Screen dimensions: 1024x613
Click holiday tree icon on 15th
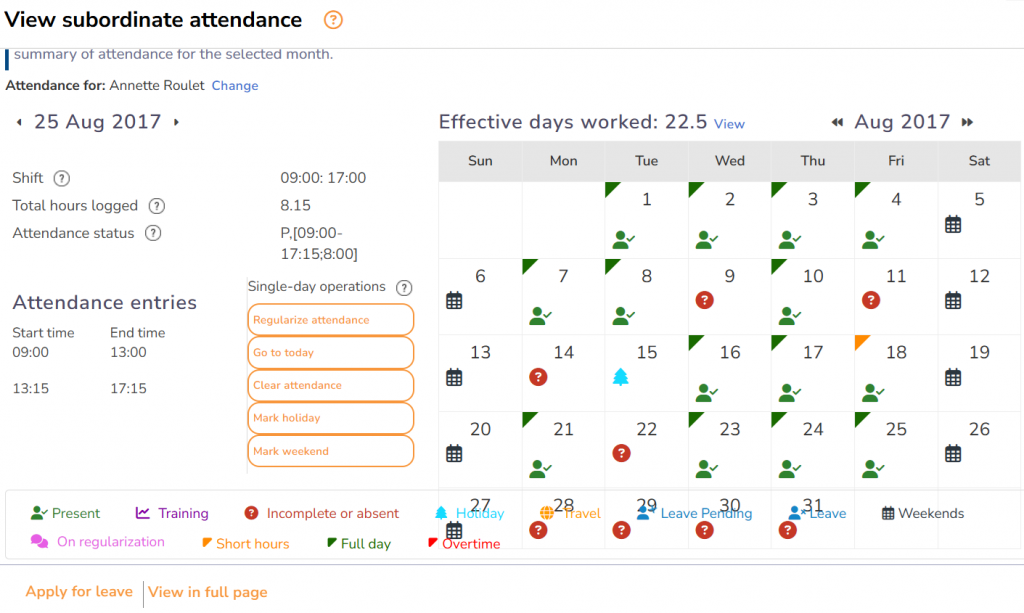tap(621, 376)
